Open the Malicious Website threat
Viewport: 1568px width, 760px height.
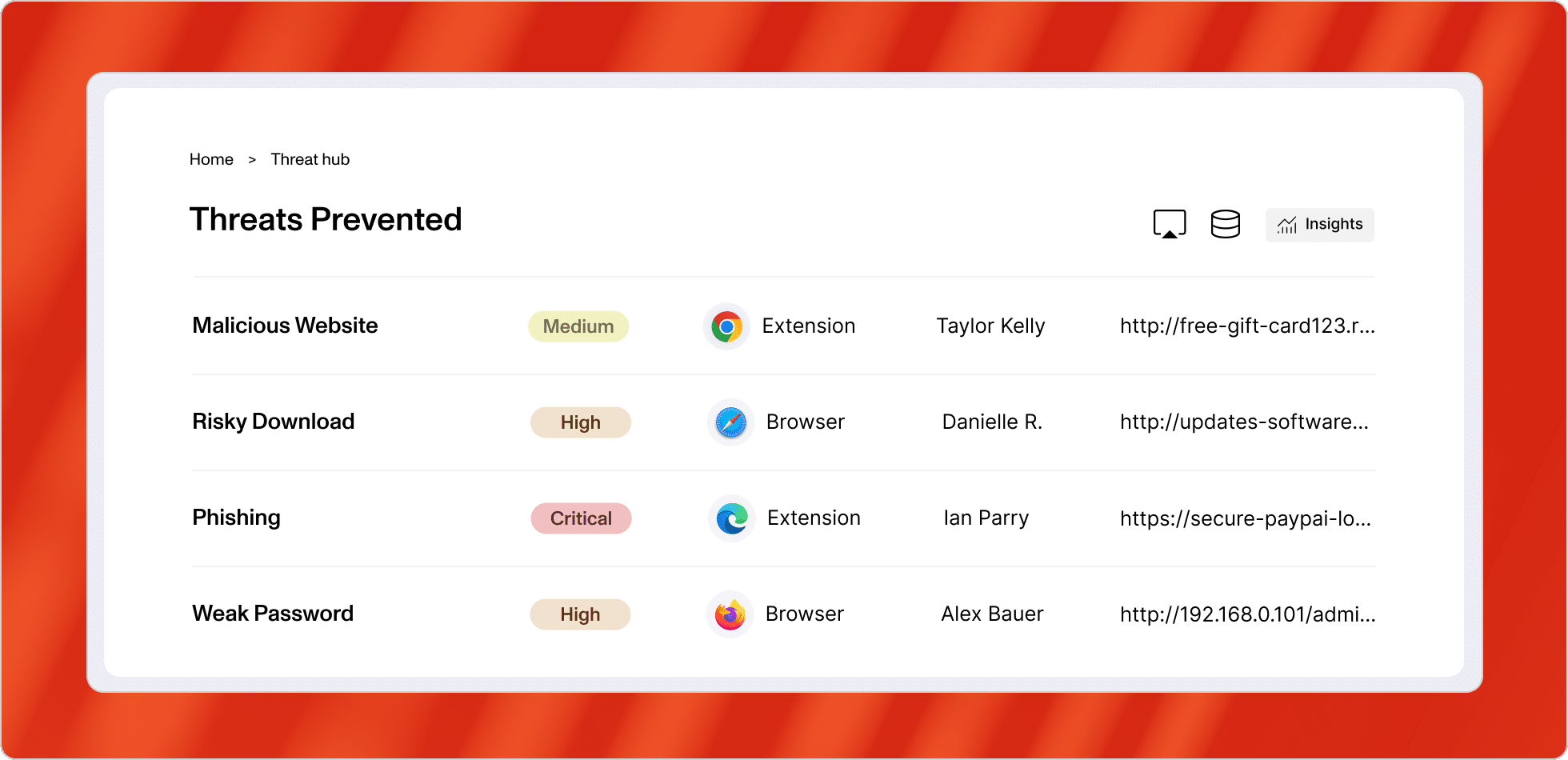(285, 326)
